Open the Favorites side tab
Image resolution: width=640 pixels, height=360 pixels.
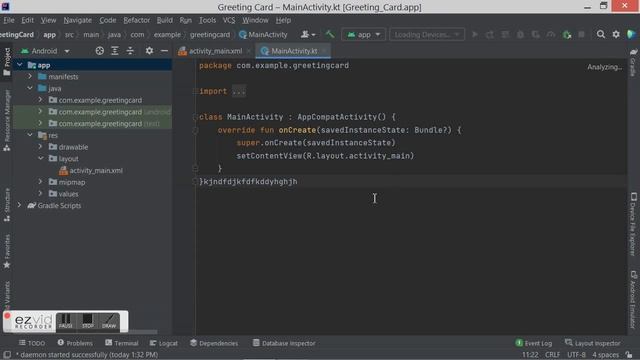[x=7, y=252]
